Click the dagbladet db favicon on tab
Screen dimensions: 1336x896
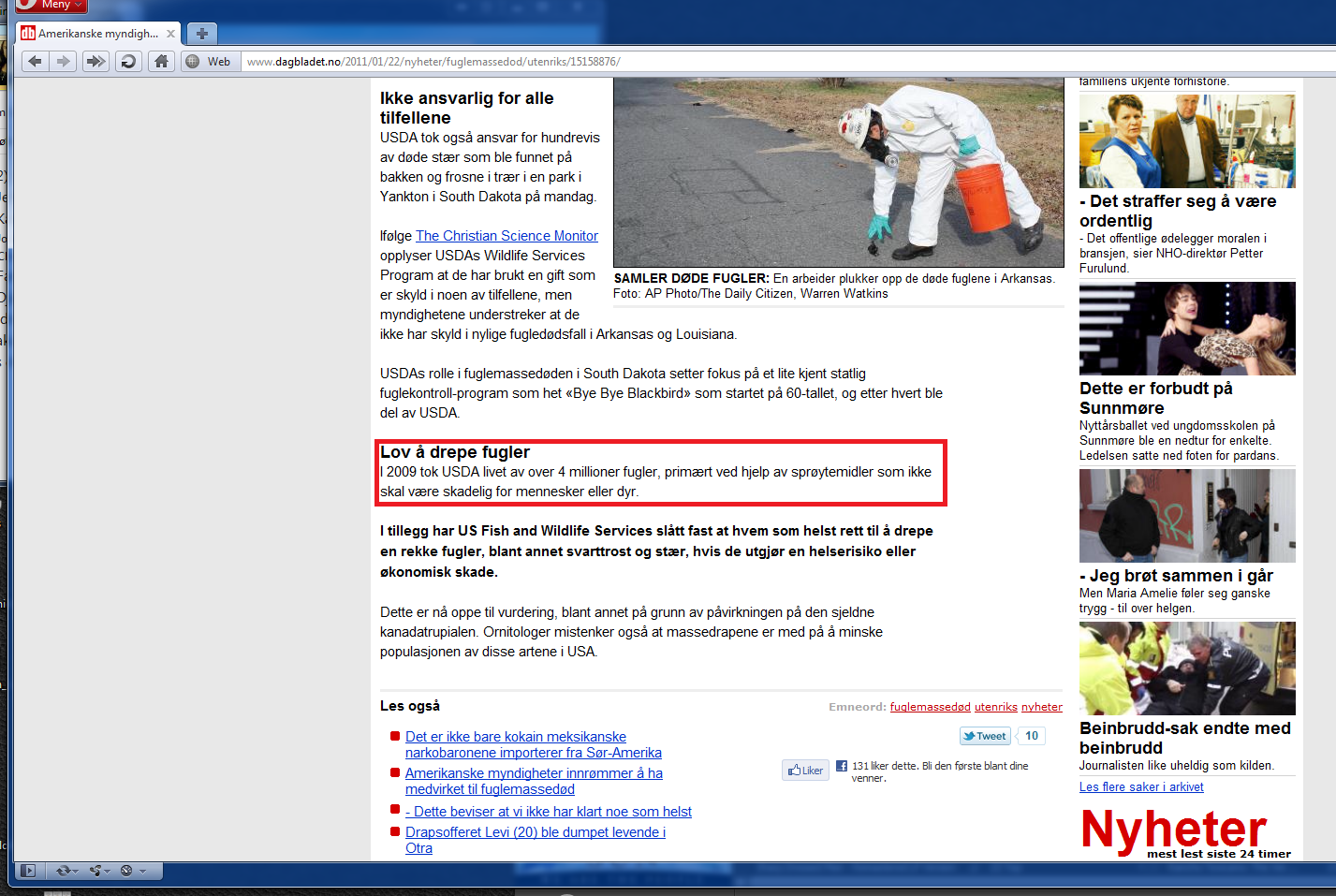(28, 34)
